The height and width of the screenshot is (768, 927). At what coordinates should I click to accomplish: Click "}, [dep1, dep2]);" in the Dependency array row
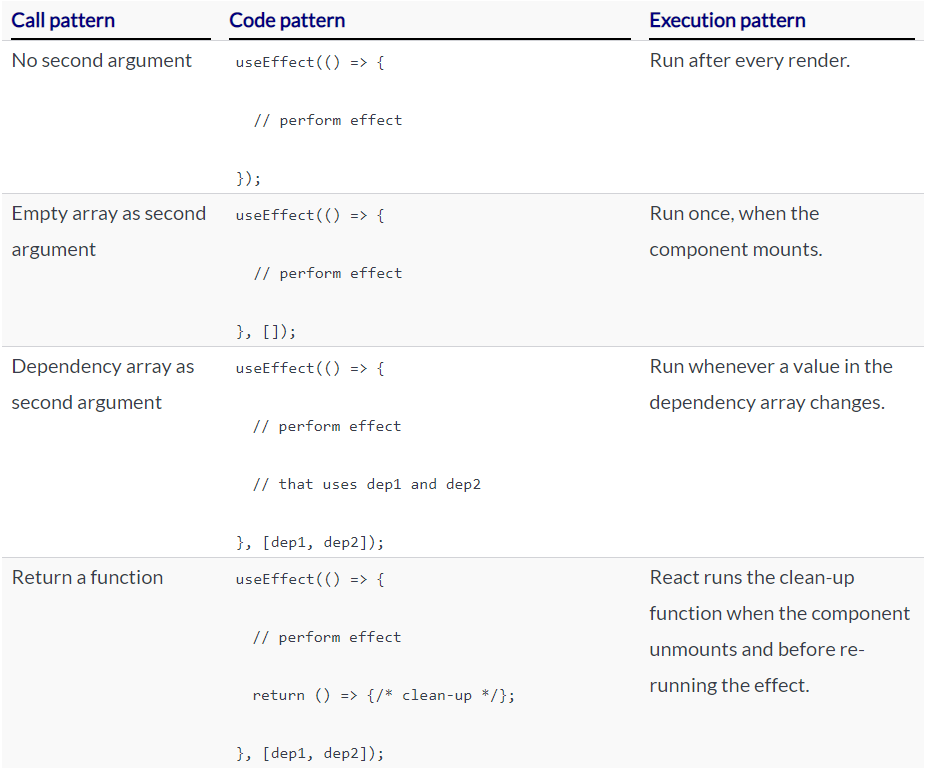(310, 542)
